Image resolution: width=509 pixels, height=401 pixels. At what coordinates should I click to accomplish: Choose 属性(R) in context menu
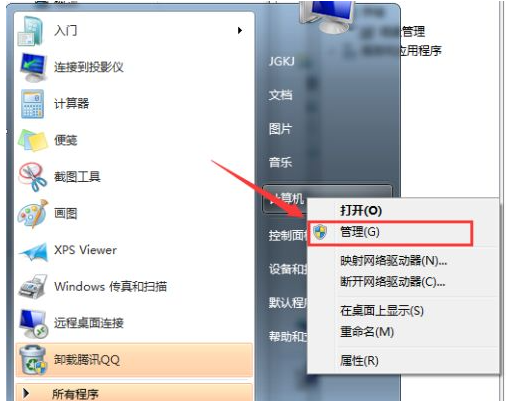coord(359,361)
